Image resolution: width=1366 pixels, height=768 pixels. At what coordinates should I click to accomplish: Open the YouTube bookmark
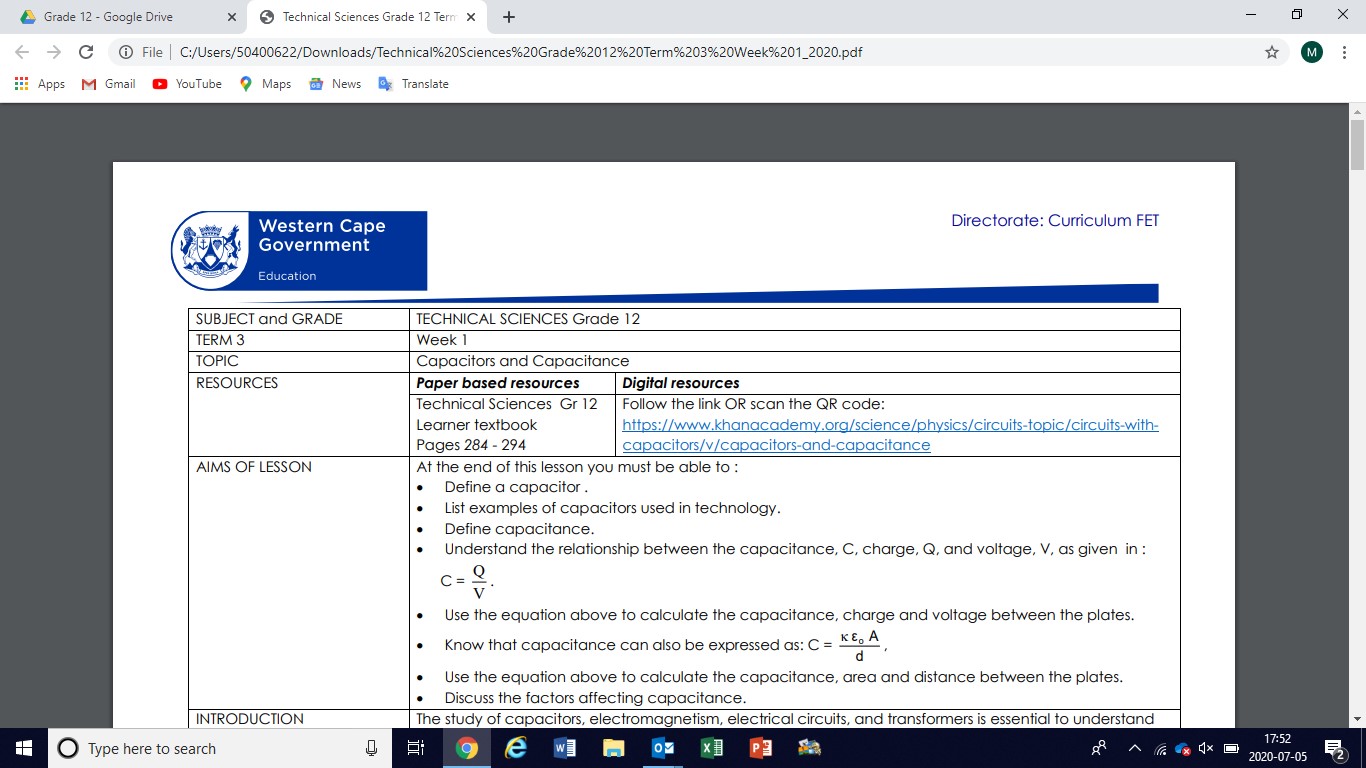click(x=187, y=84)
